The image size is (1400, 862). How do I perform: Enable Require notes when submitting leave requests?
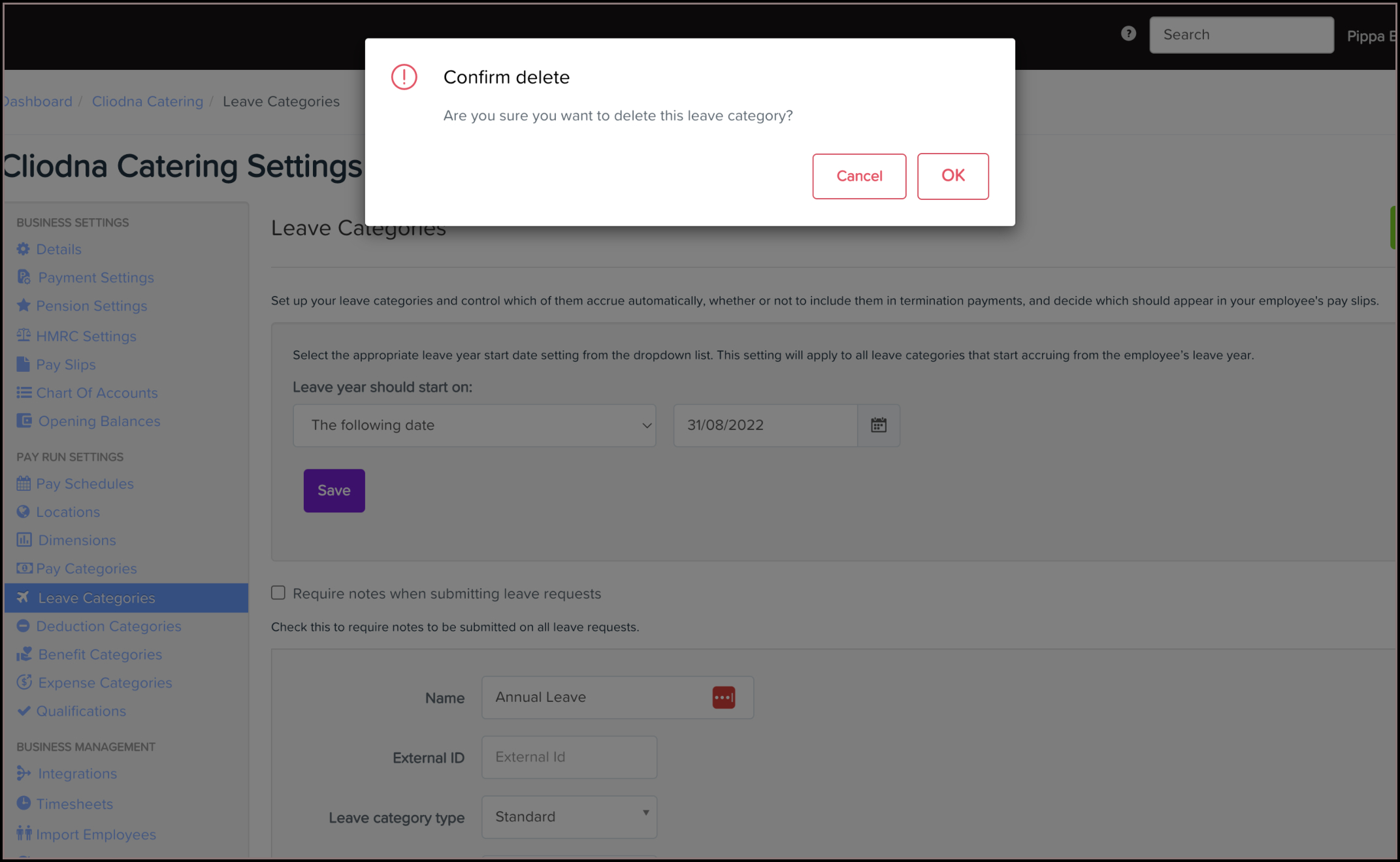click(278, 593)
